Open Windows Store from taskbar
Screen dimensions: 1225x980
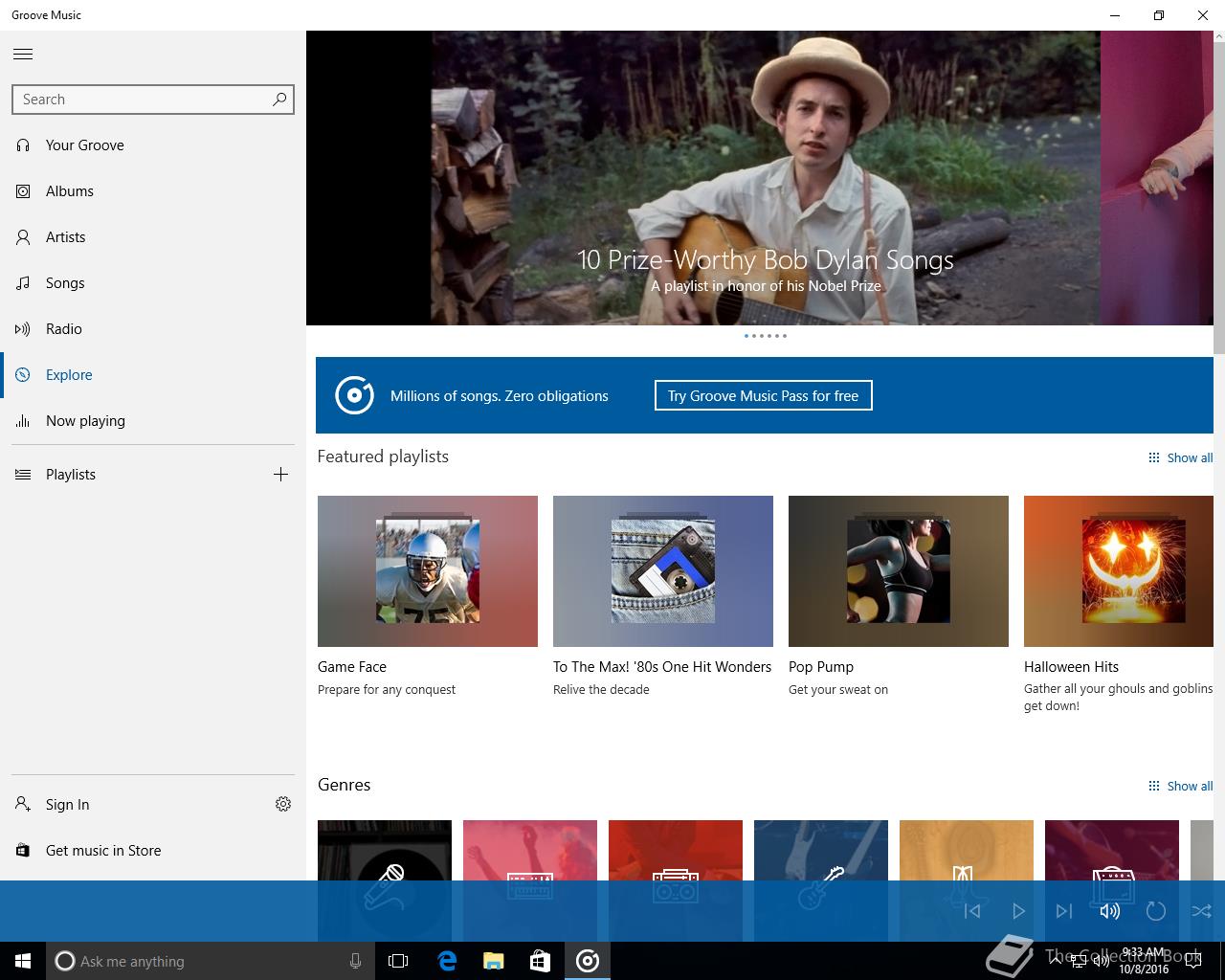click(540, 961)
